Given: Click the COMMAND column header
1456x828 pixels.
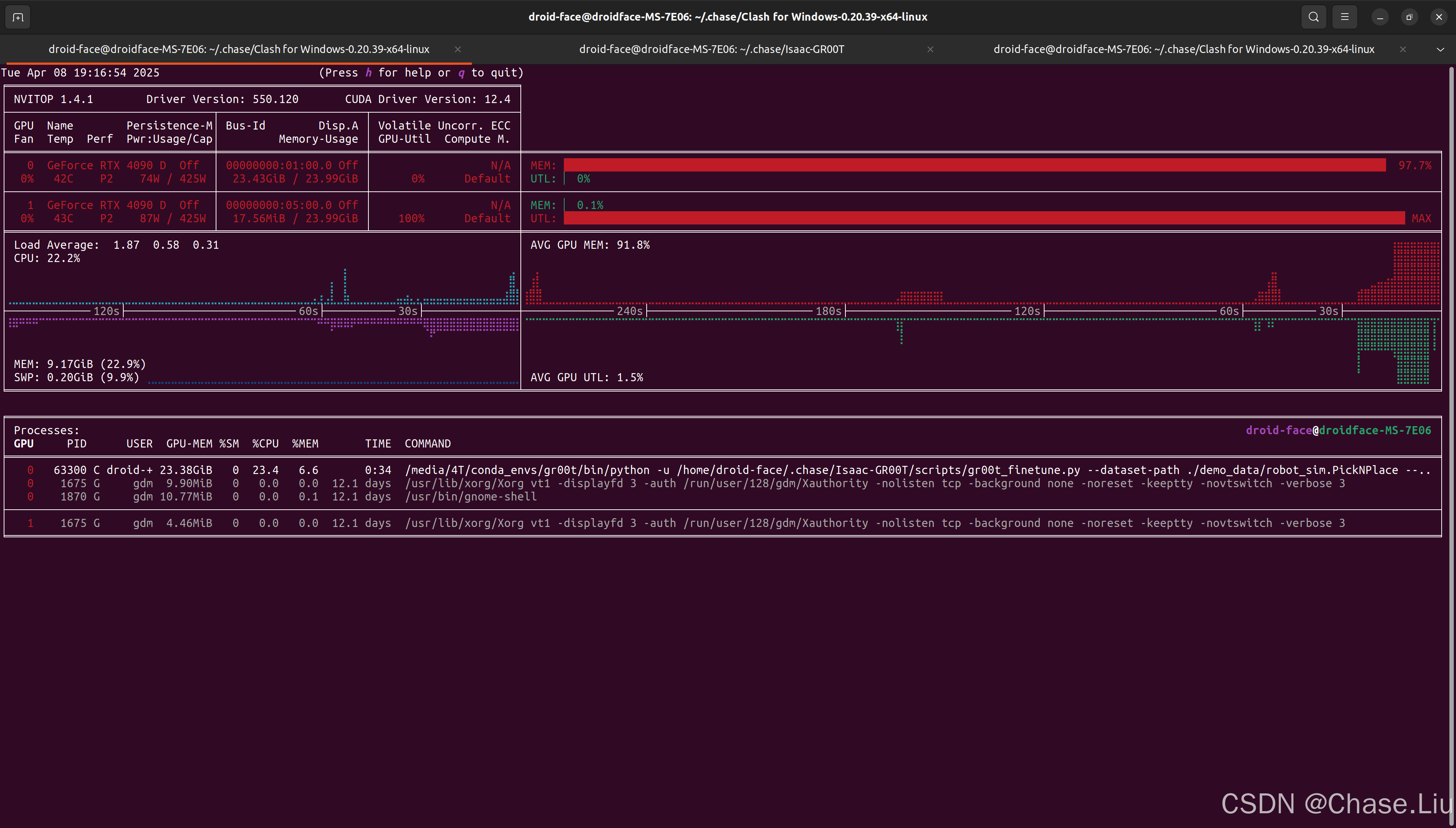Looking at the screenshot, I should (x=427, y=443).
